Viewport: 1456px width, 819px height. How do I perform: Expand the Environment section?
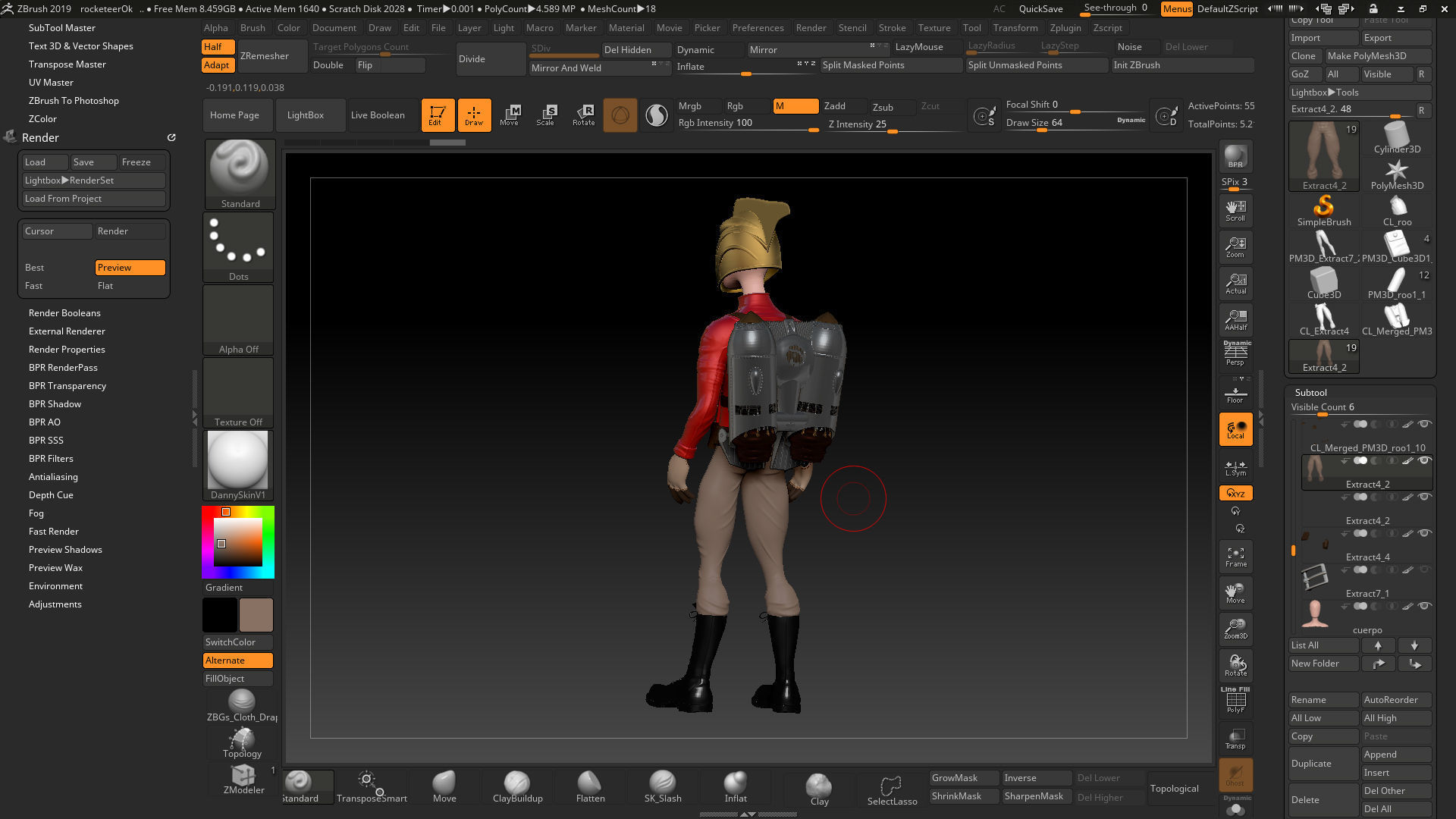click(55, 586)
